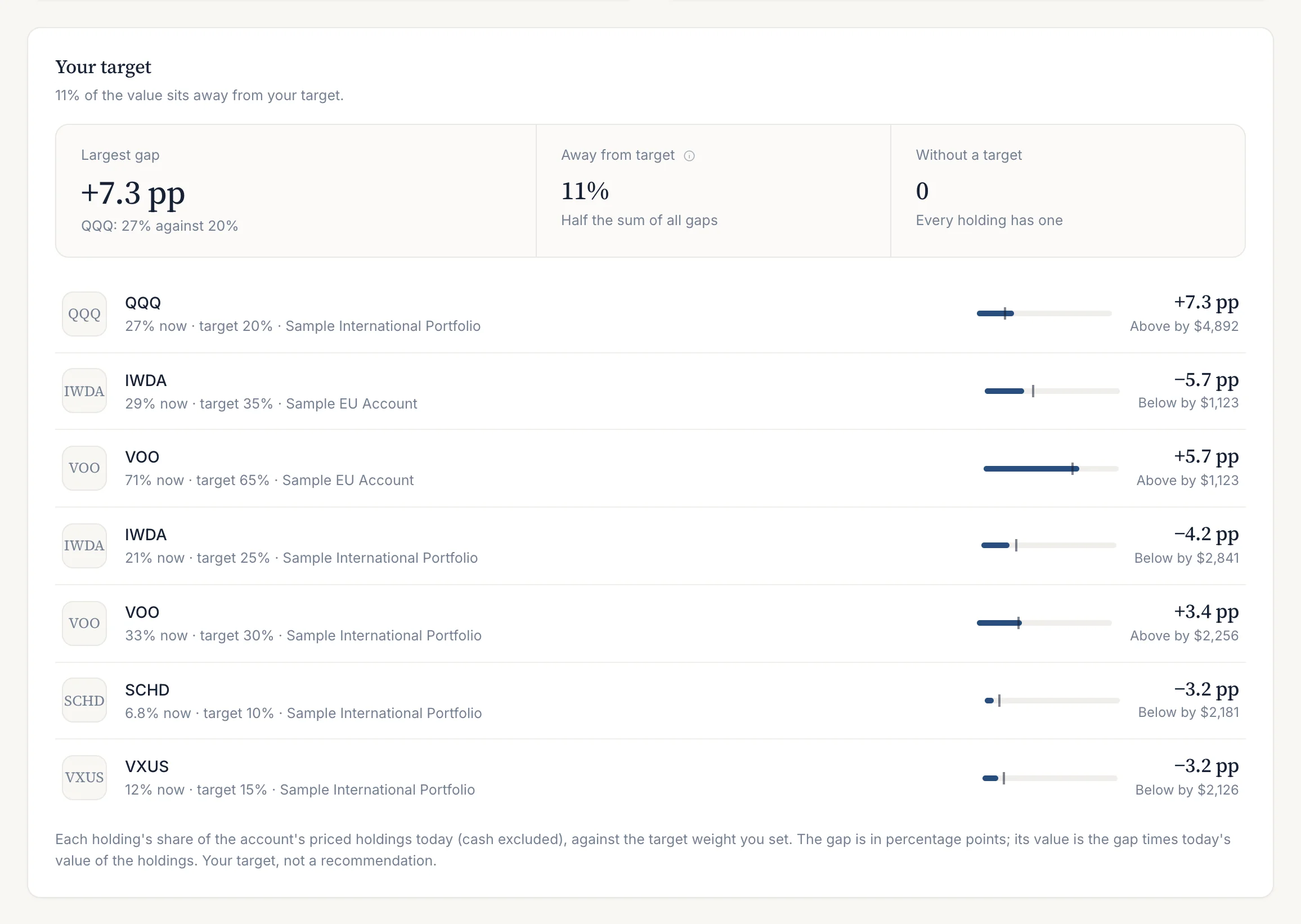The height and width of the screenshot is (924, 1301).
Task: Click the '+5.7 pp' gap value
Action: [1206, 457]
